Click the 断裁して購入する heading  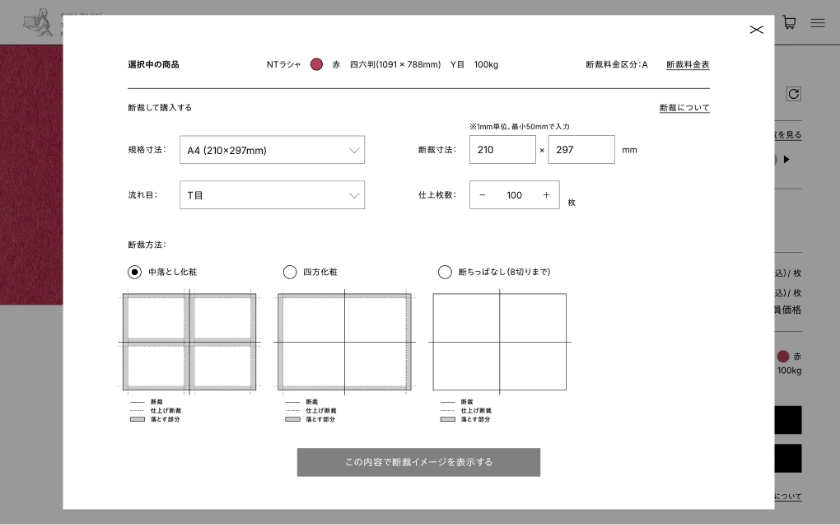(160, 108)
